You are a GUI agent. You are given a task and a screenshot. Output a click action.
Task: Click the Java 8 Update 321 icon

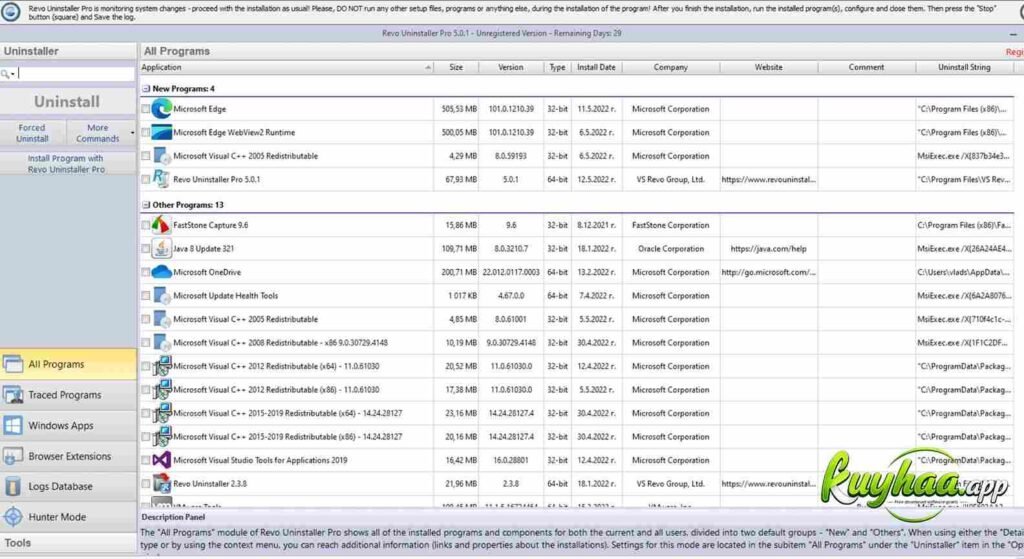click(161, 249)
